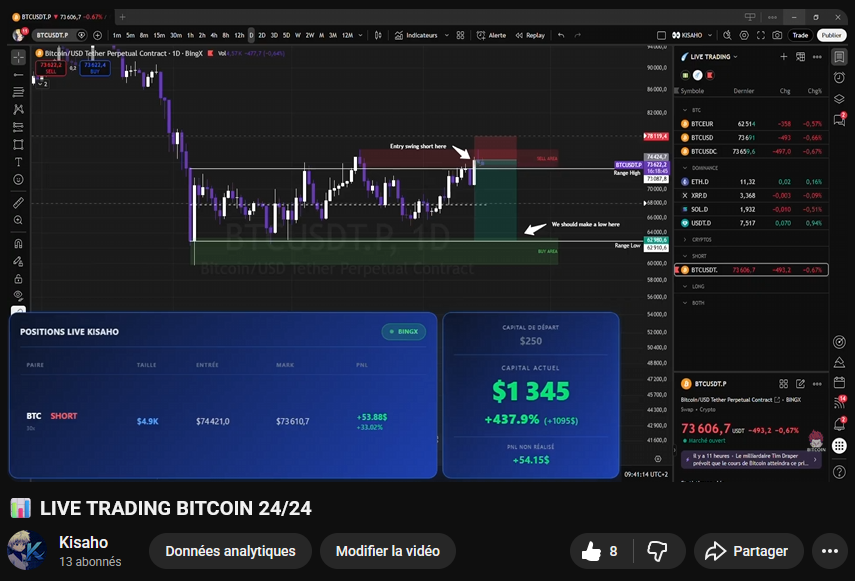This screenshot has width=855, height=581.
Task: Activate the zoom-in tool
Action: click(19, 220)
